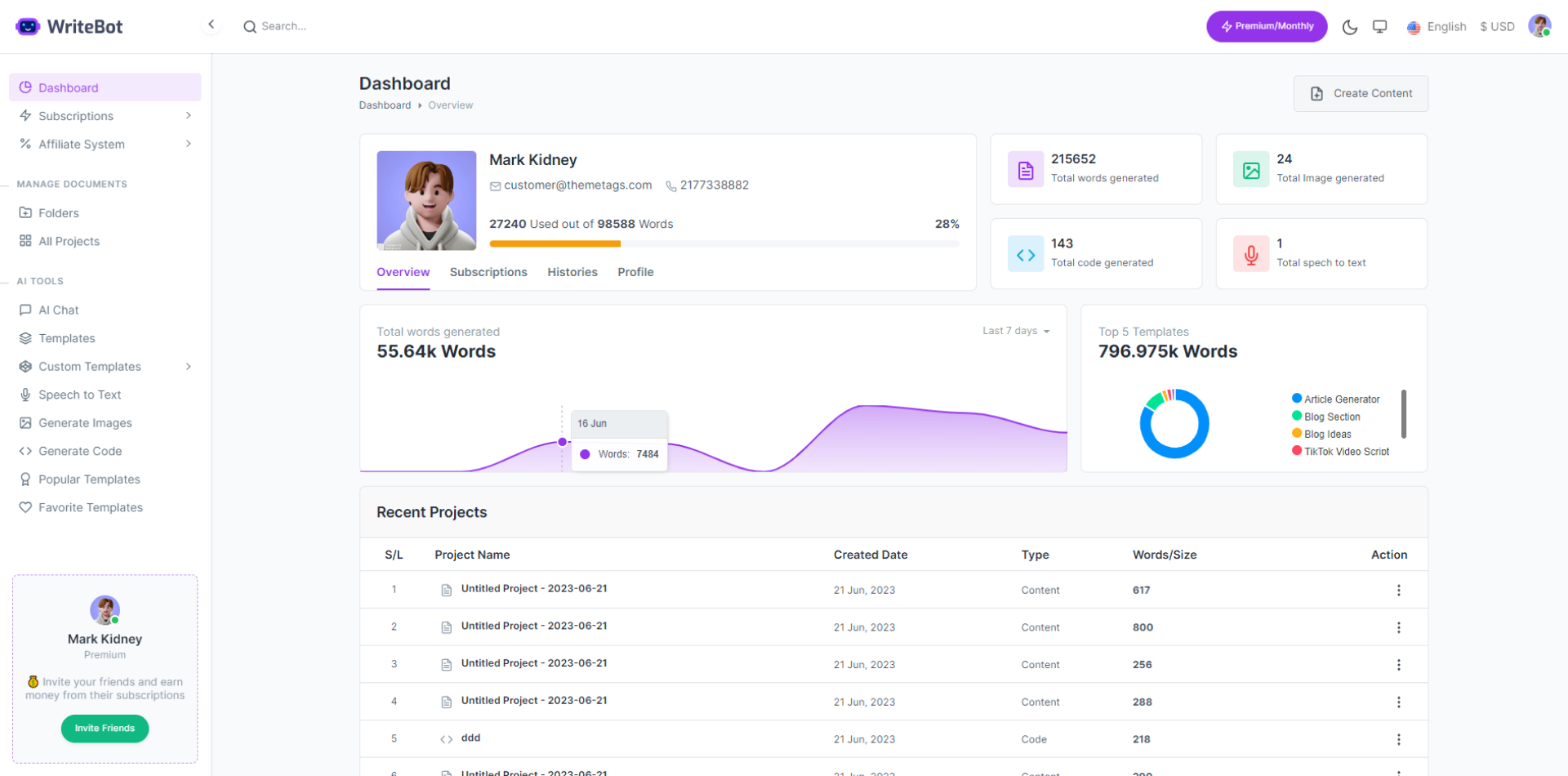The width and height of the screenshot is (1568, 776).
Task: Select the Speech to Text tool
Action: pyautogui.click(x=79, y=395)
